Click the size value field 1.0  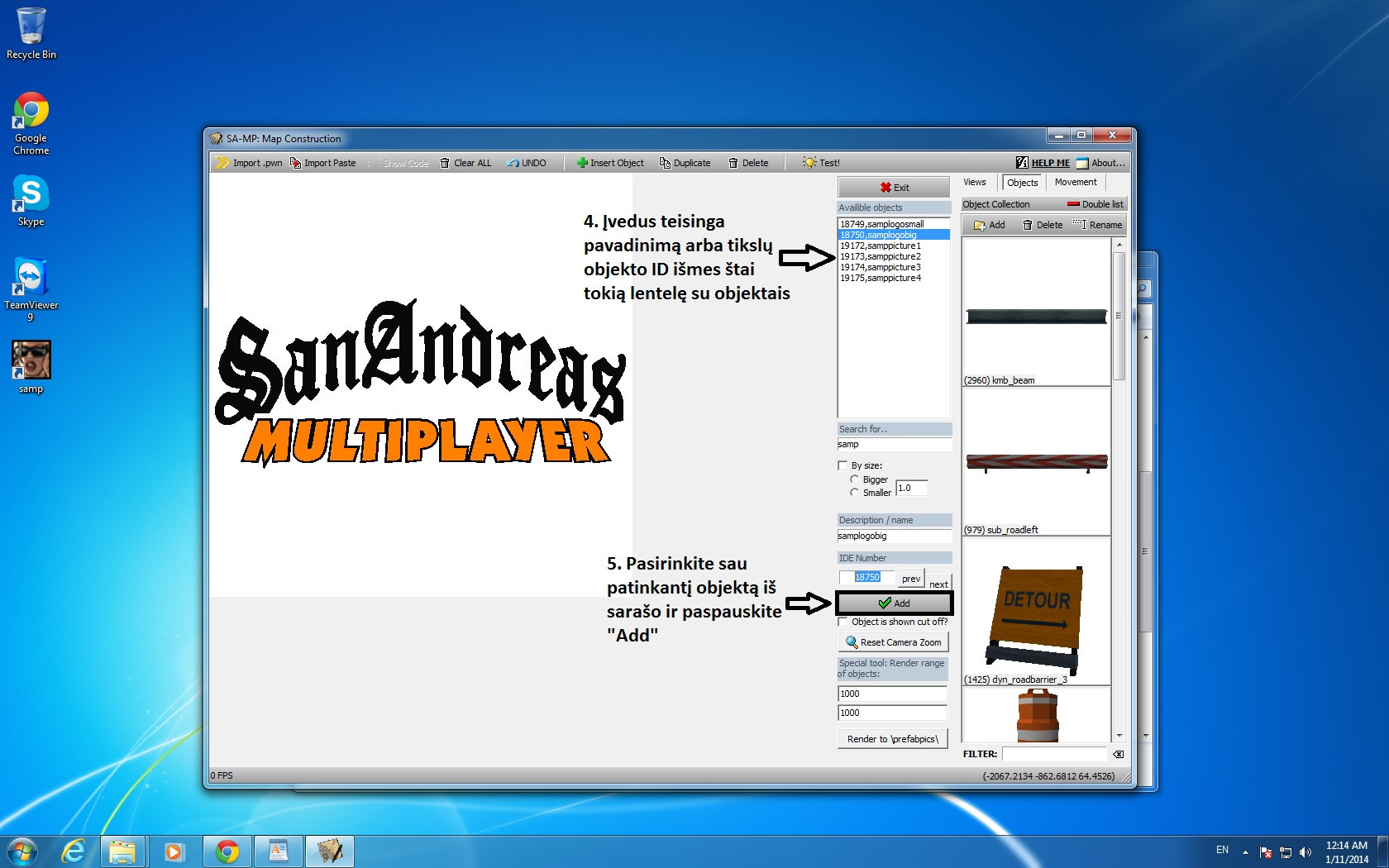pos(911,489)
